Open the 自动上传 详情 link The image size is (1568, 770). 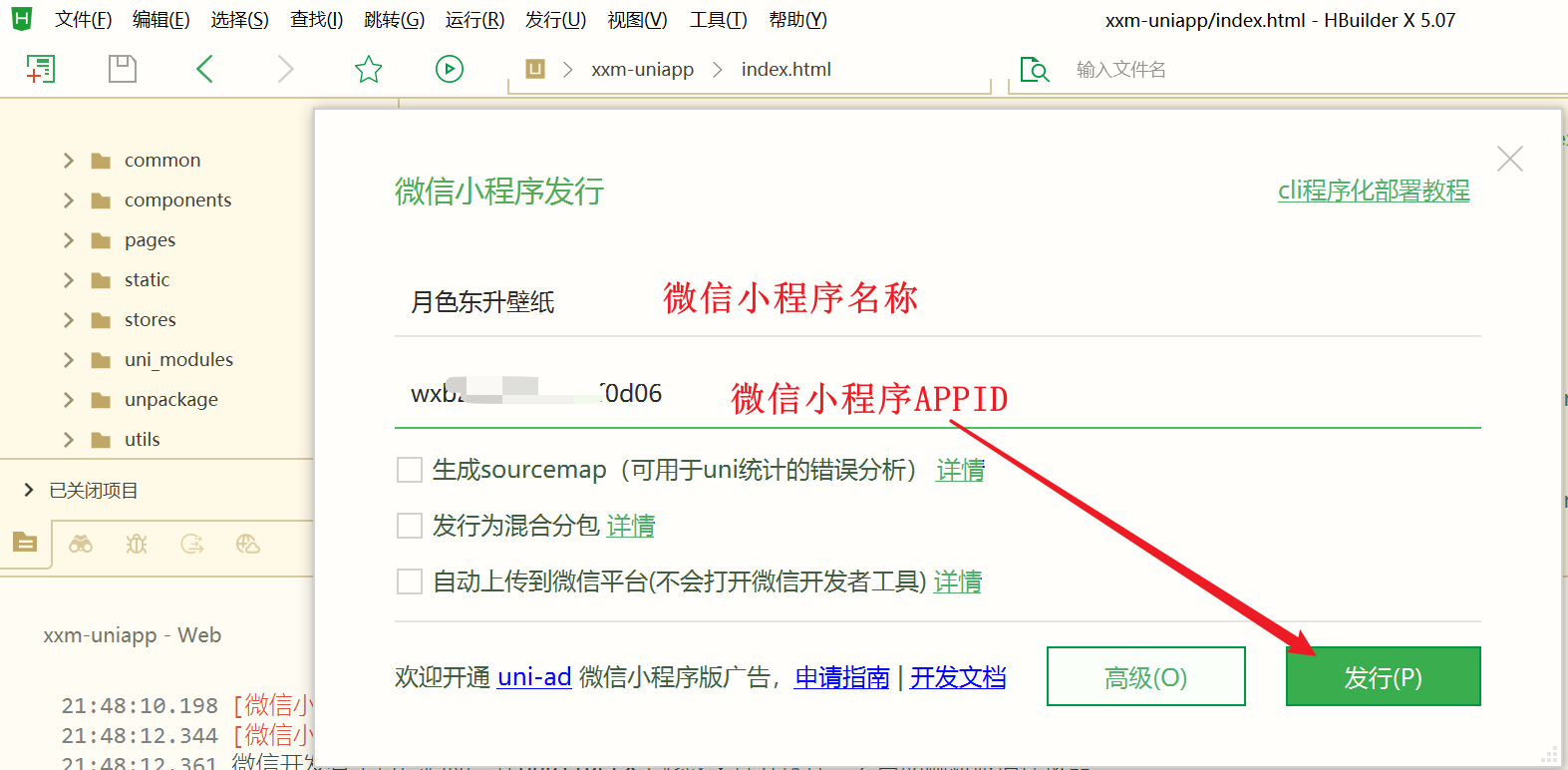pyautogui.click(x=958, y=581)
